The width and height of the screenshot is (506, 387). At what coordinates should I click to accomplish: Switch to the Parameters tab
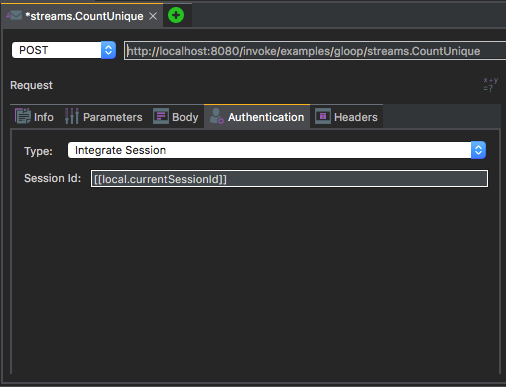click(104, 117)
